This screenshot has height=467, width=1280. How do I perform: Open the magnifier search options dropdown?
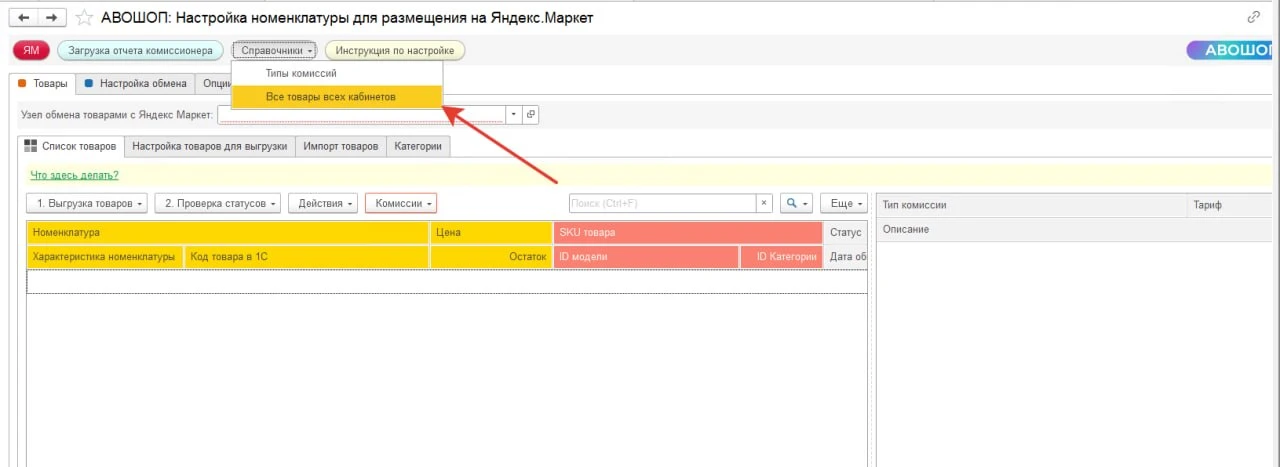795,203
